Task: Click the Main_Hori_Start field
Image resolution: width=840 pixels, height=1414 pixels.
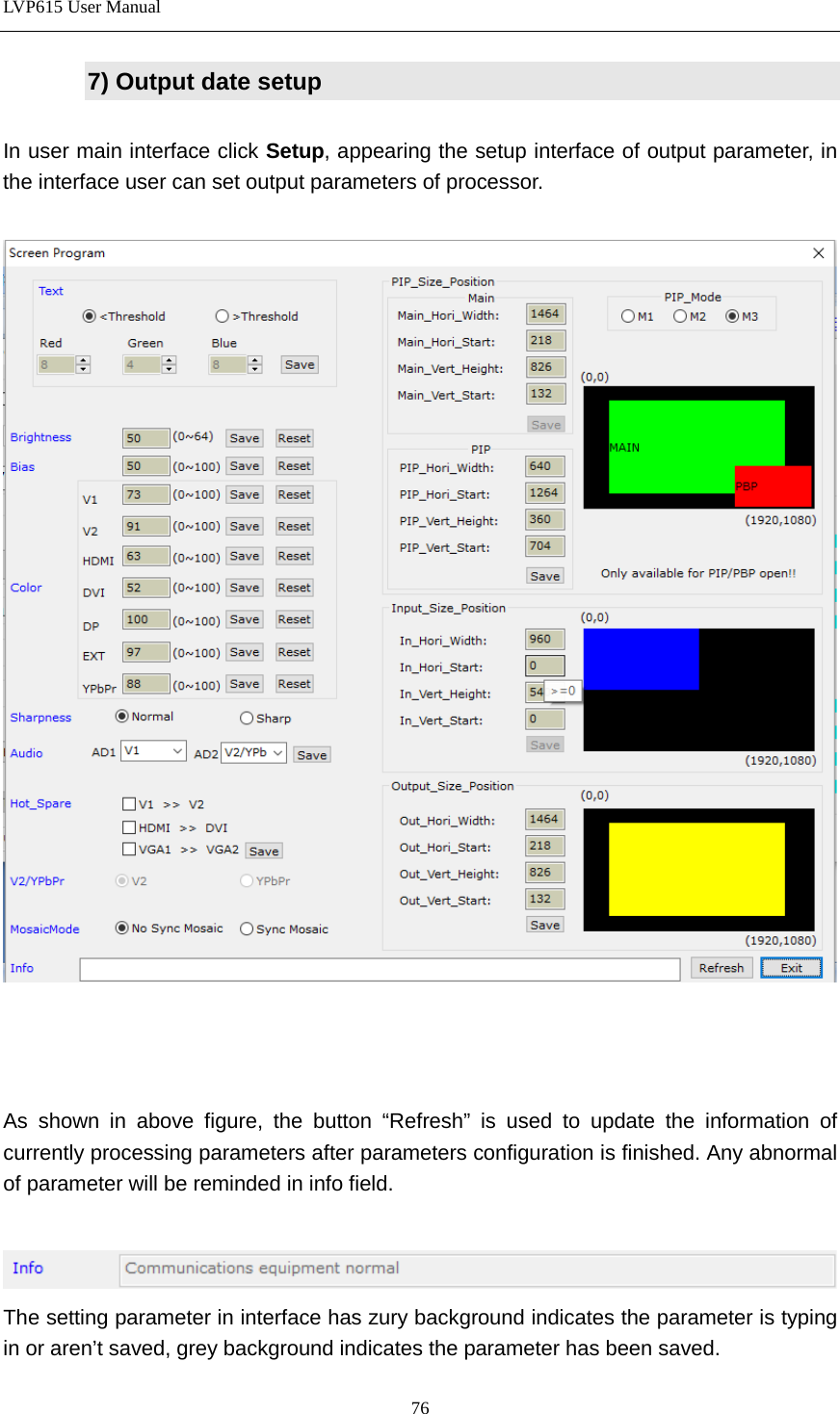Action: tap(546, 341)
